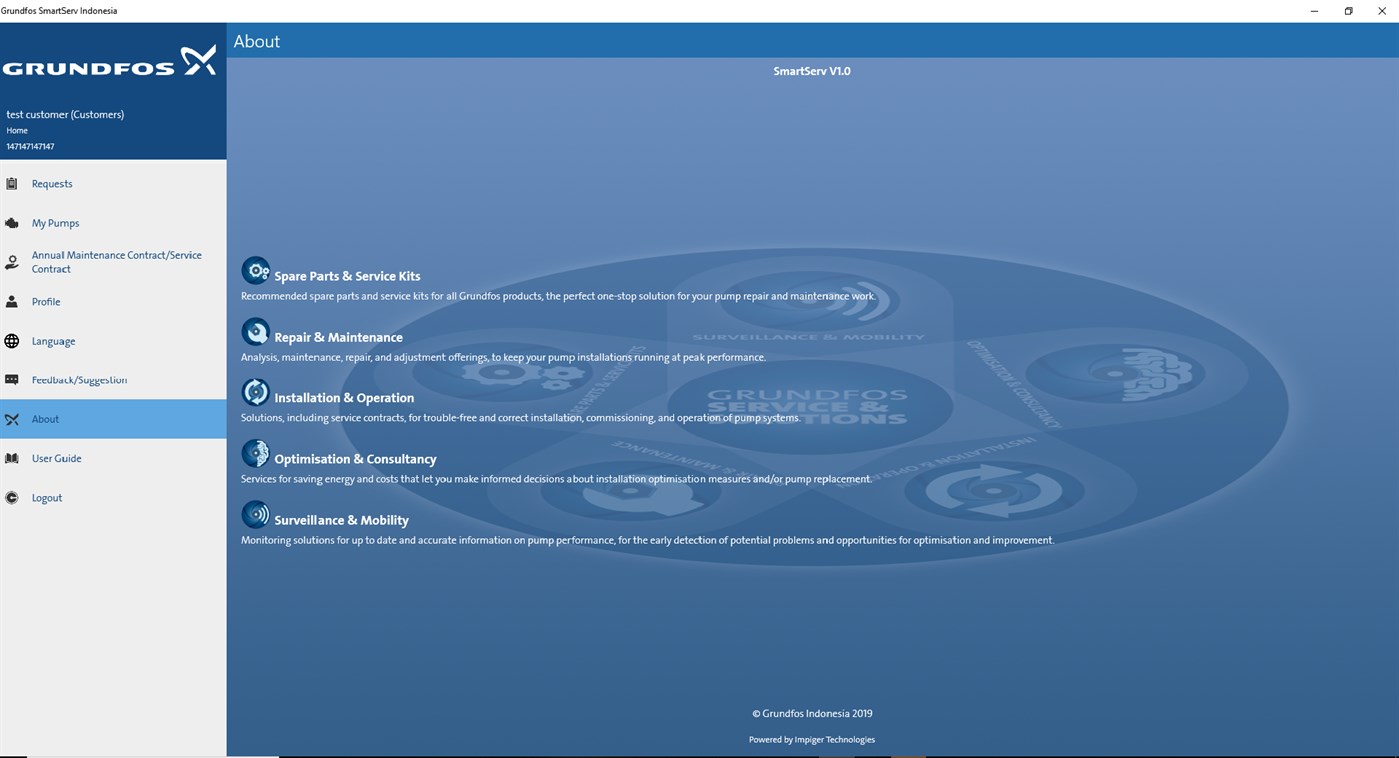Open the Optimisation & Consultancy icon
This screenshot has width=1399, height=758.
(255, 452)
